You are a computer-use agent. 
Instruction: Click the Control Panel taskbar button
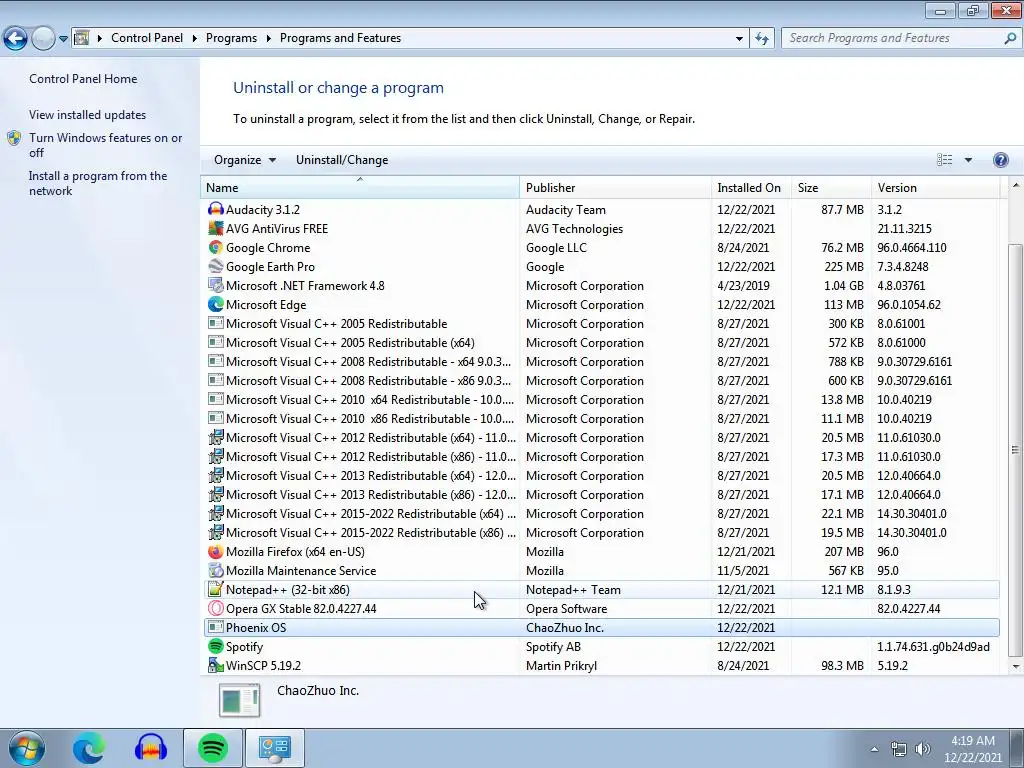tap(274, 748)
